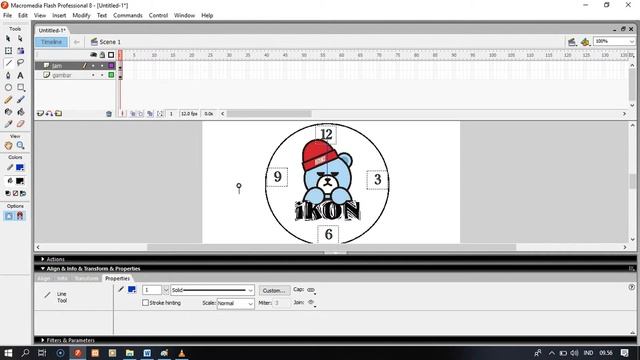Open the Control menu
Viewport: 640px width, 360px height.
pos(158,16)
